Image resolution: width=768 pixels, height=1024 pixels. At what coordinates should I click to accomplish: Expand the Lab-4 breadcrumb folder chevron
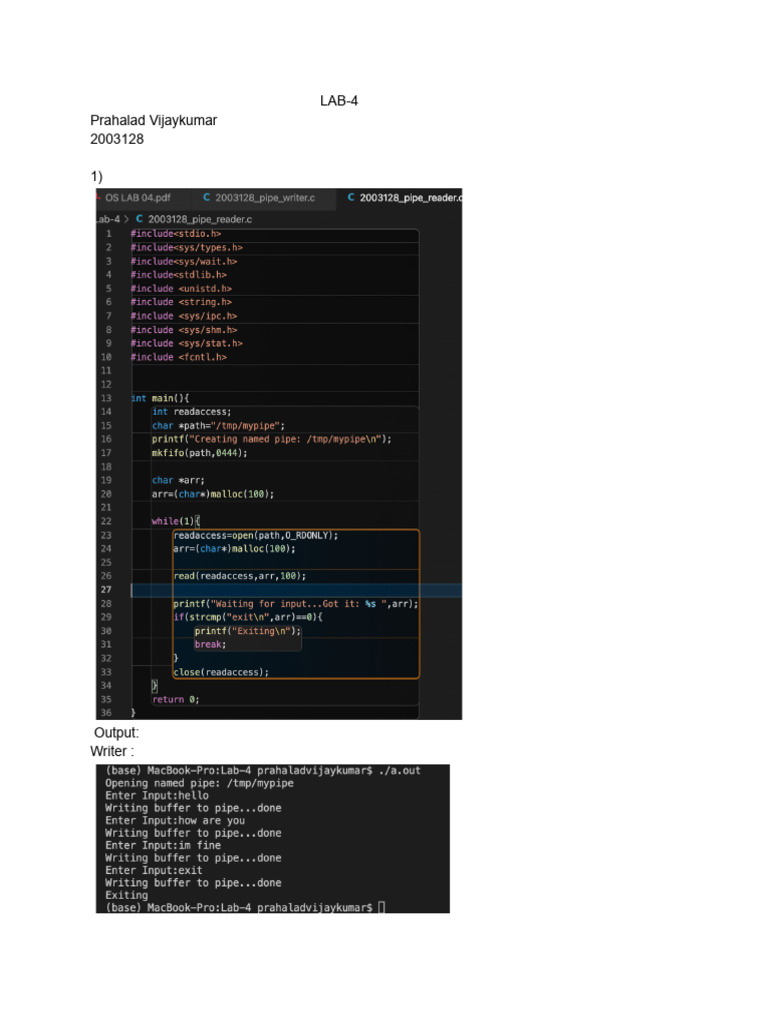126,218
